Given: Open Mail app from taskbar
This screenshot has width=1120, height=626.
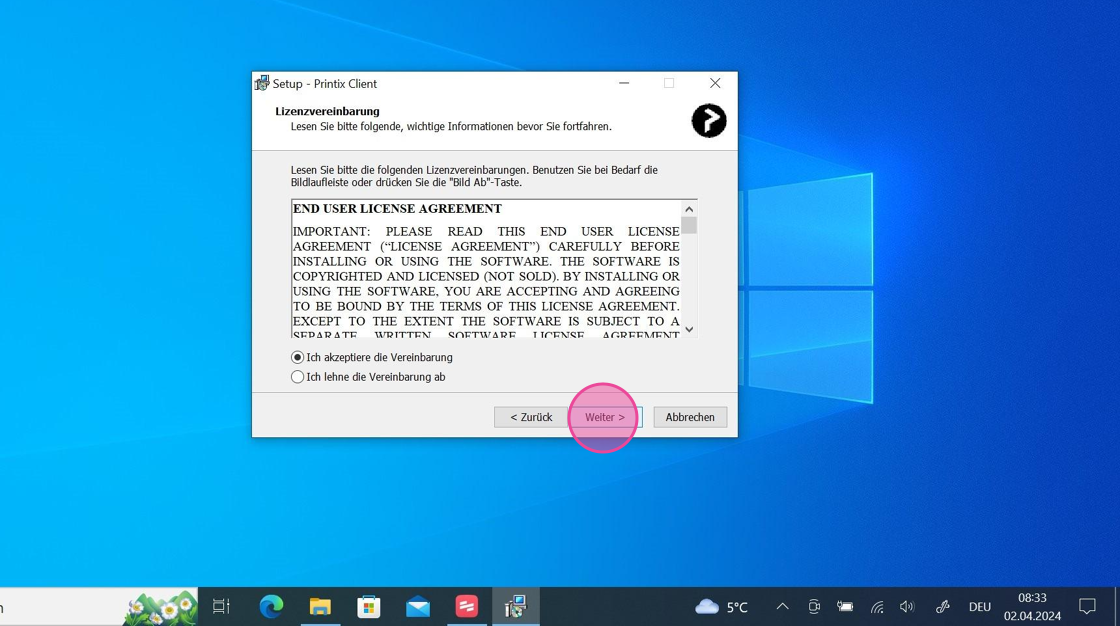Looking at the screenshot, I should [x=418, y=607].
